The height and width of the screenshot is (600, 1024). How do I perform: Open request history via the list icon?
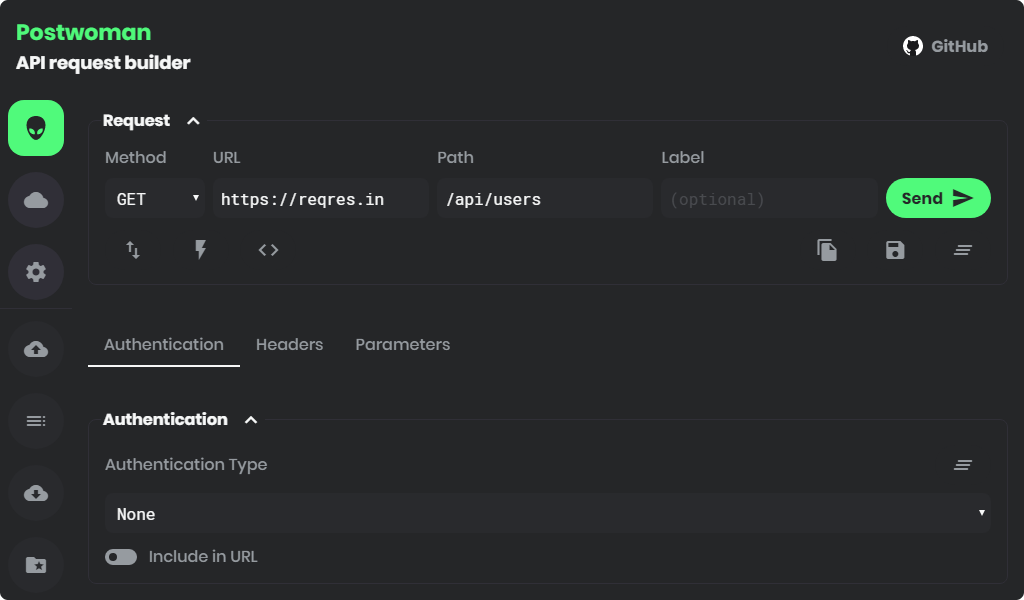click(35, 421)
